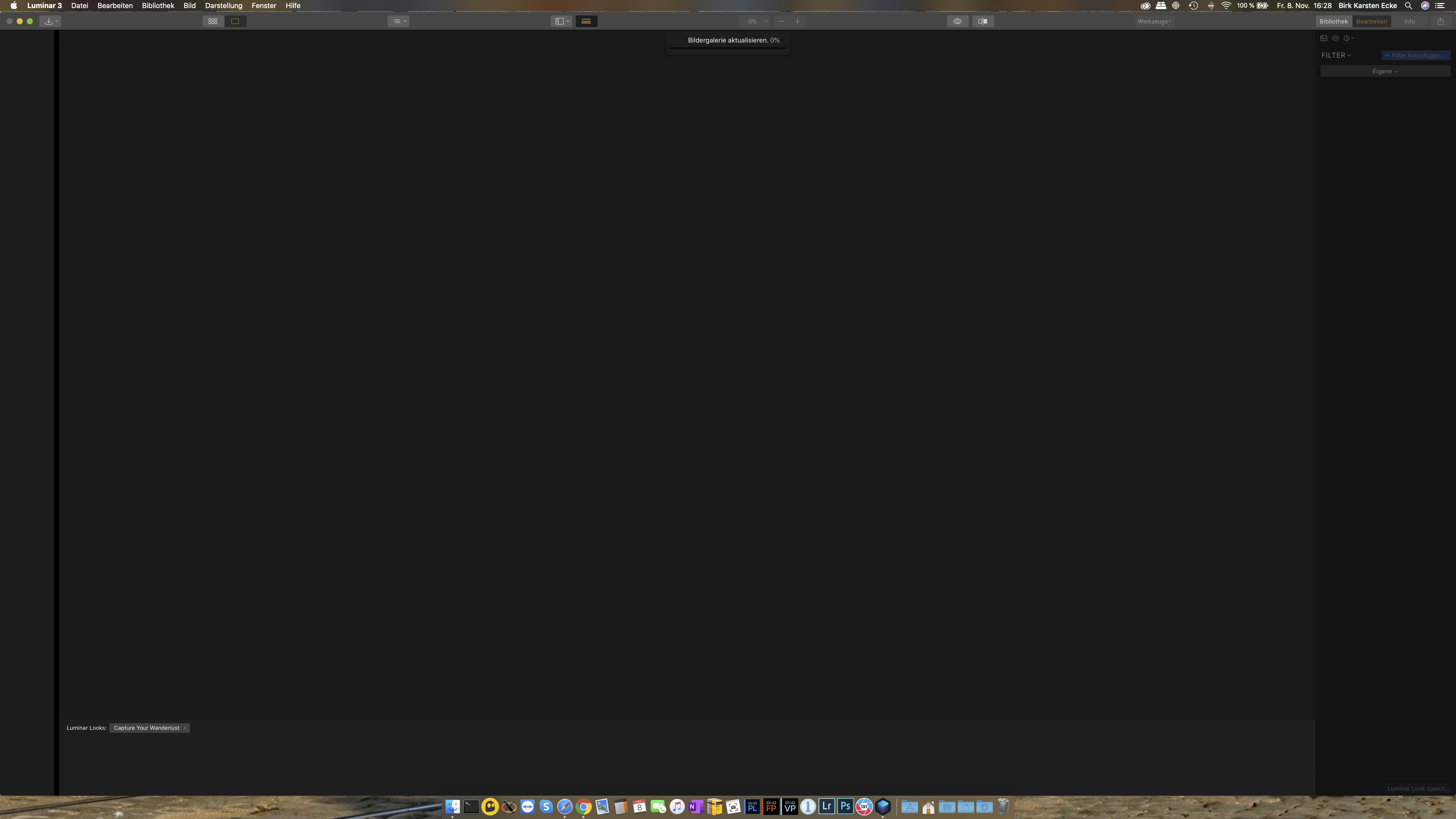Open the Apple menu
This screenshot has width=1456, height=819.
click(14, 6)
